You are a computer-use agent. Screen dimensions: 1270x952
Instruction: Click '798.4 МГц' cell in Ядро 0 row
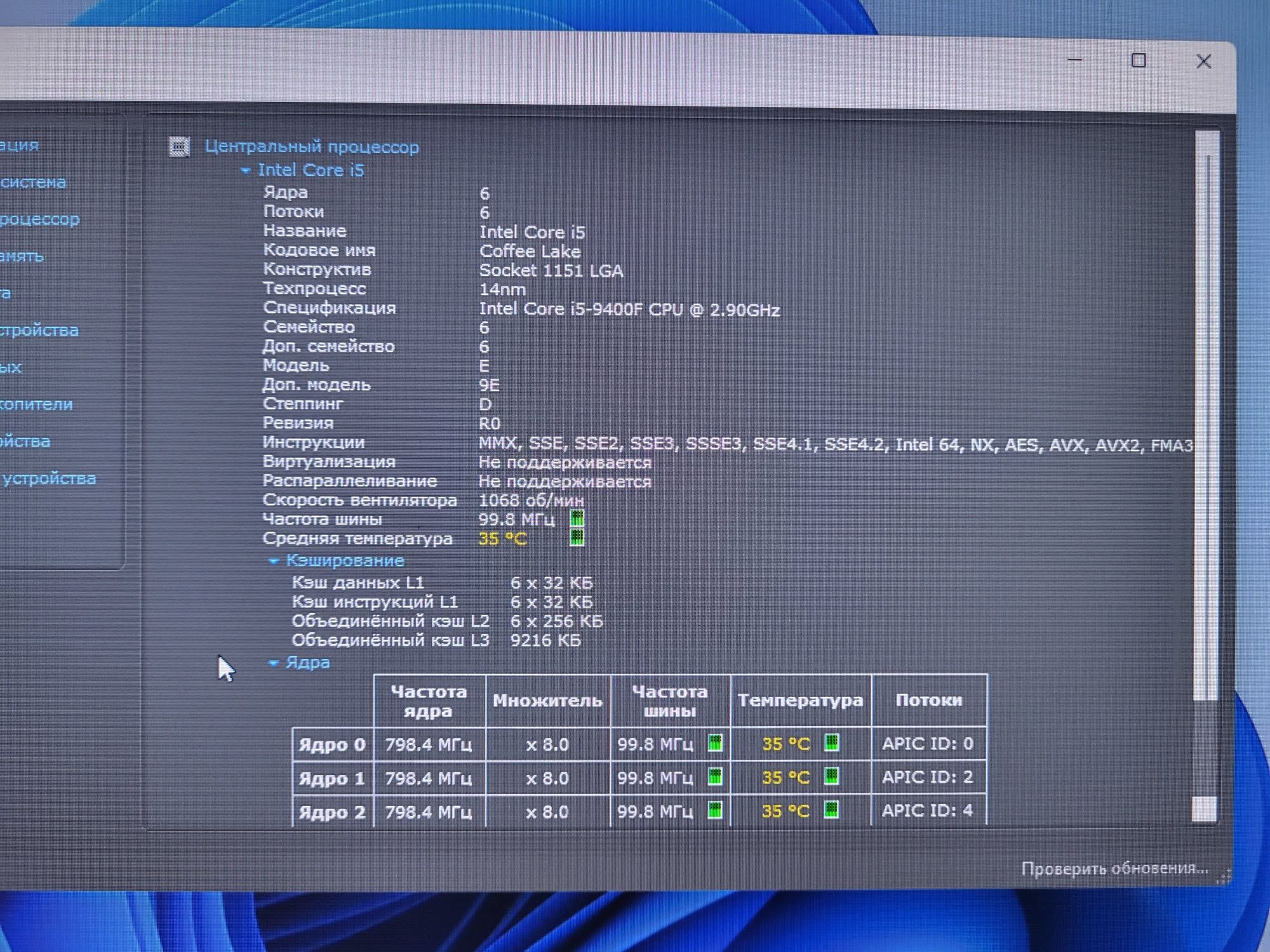[429, 744]
